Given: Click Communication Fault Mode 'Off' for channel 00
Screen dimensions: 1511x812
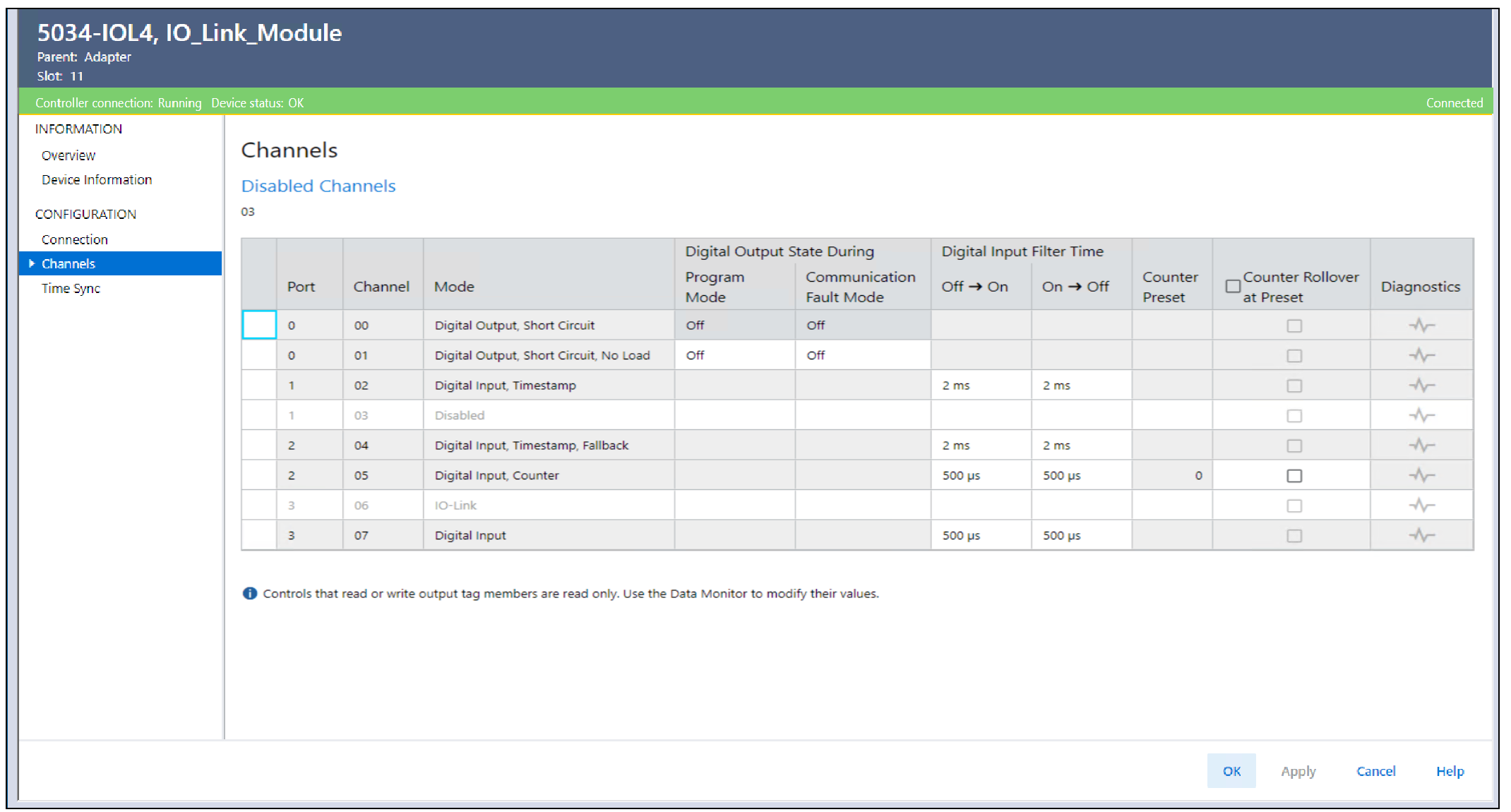Looking at the screenshot, I should point(863,325).
